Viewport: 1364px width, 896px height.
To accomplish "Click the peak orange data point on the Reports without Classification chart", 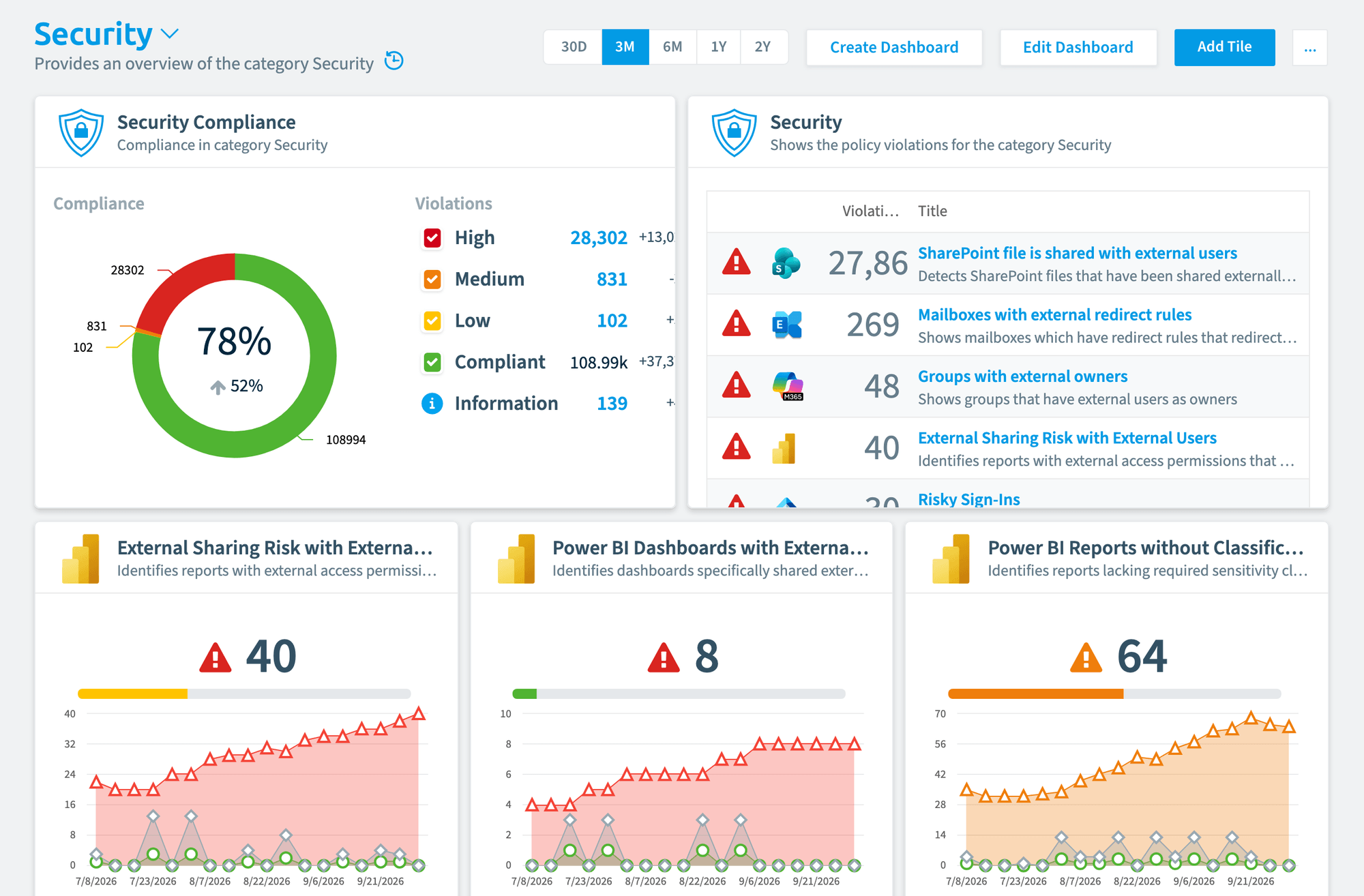I will pyautogui.click(x=1251, y=717).
